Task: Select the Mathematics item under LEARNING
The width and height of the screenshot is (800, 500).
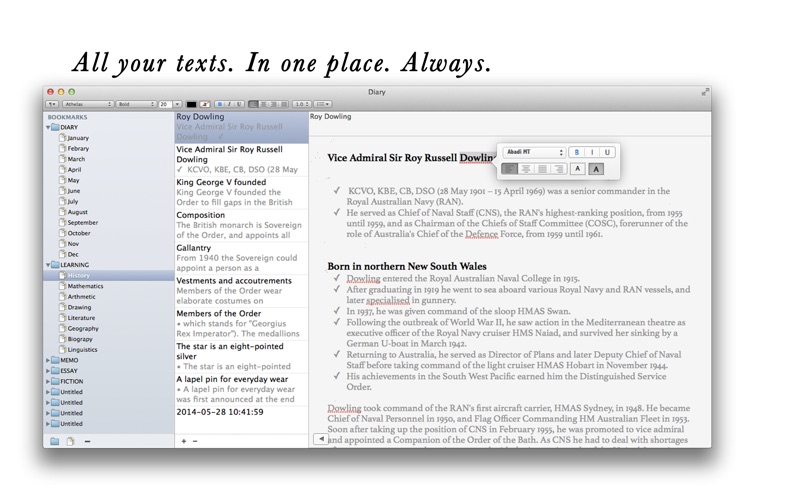Action: coord(85,286)
